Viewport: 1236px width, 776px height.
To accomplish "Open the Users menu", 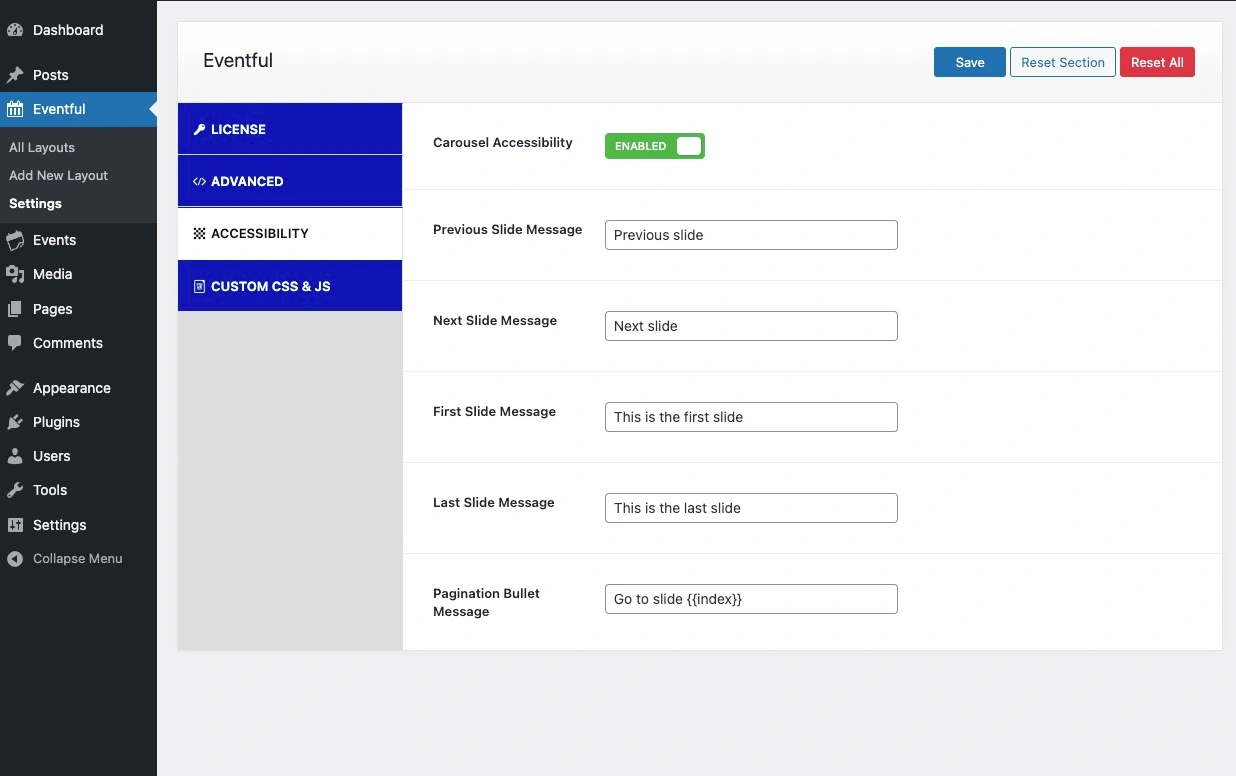I will click(78, 456).
